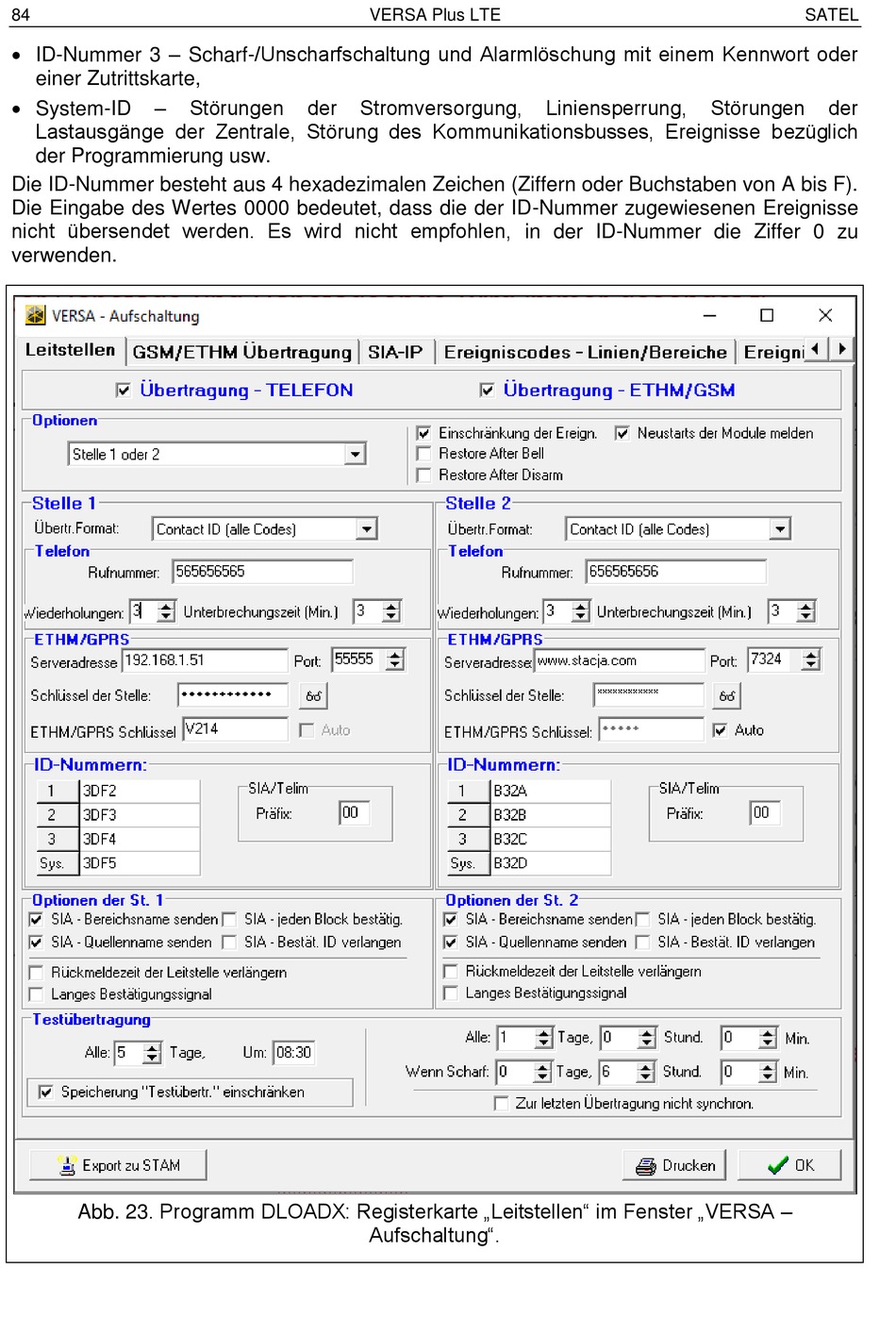
Task: Enable Restore After Disarm option
Action: tap(424, 475)
